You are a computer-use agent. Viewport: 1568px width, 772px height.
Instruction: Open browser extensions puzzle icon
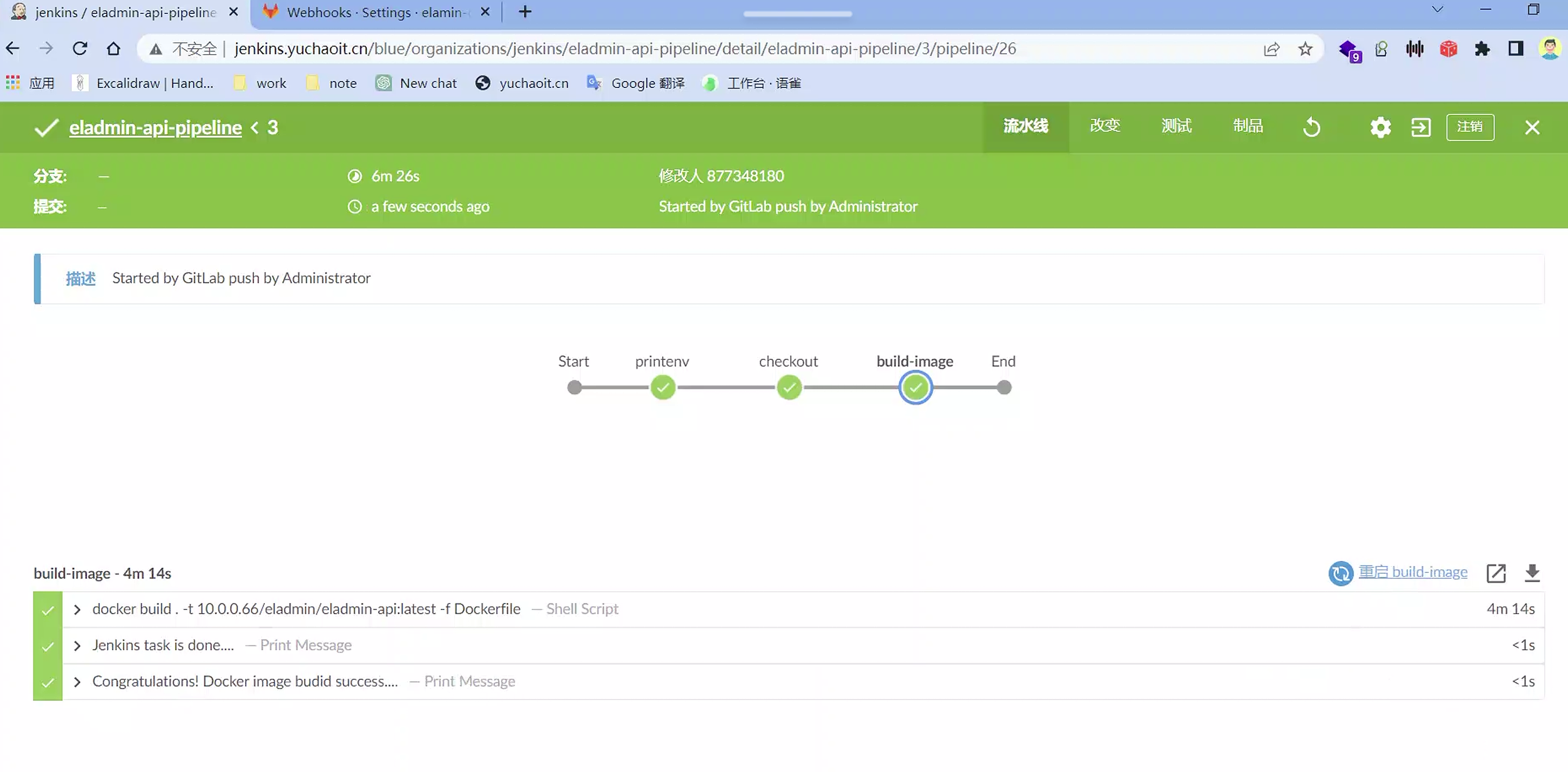click(x=1482, y=49)
